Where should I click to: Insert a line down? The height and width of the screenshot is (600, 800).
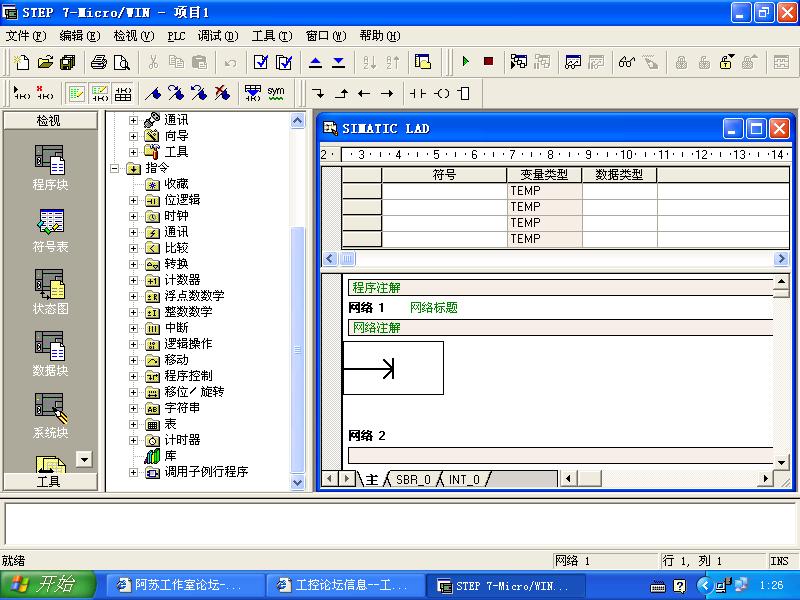[x=318, y=93]
